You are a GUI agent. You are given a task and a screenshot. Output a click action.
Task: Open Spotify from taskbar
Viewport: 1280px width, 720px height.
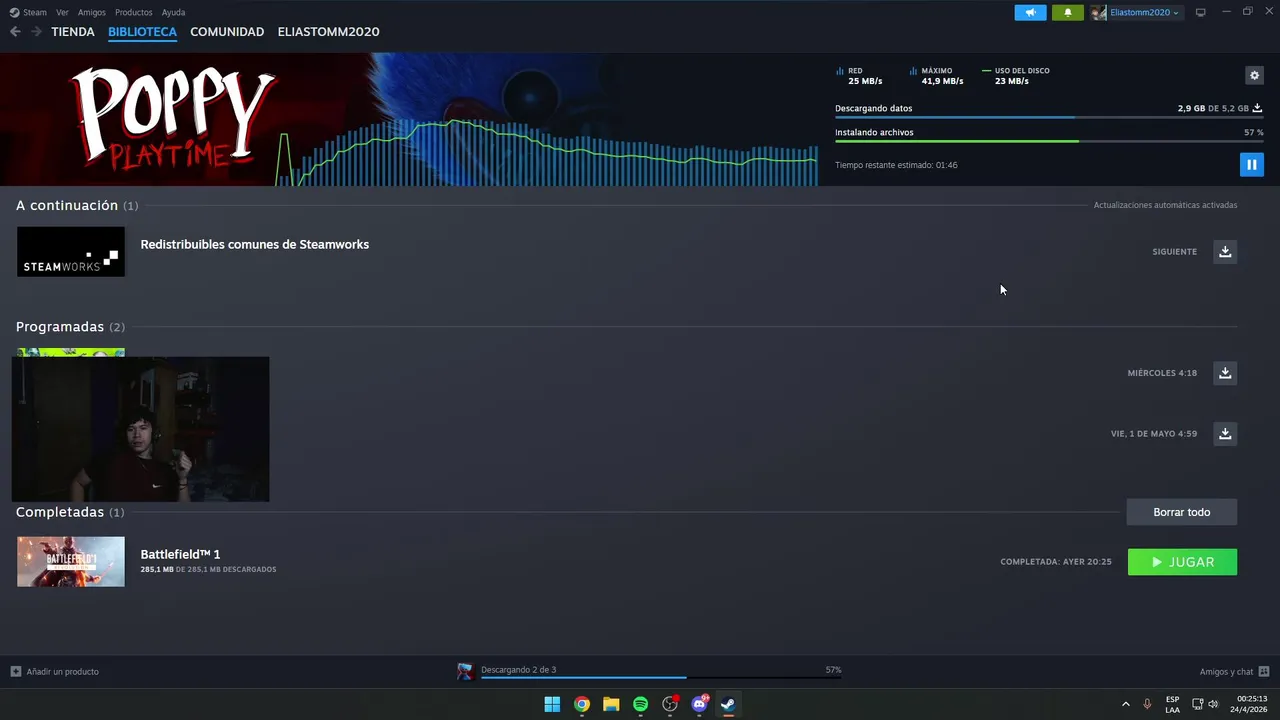pos(641,704)
